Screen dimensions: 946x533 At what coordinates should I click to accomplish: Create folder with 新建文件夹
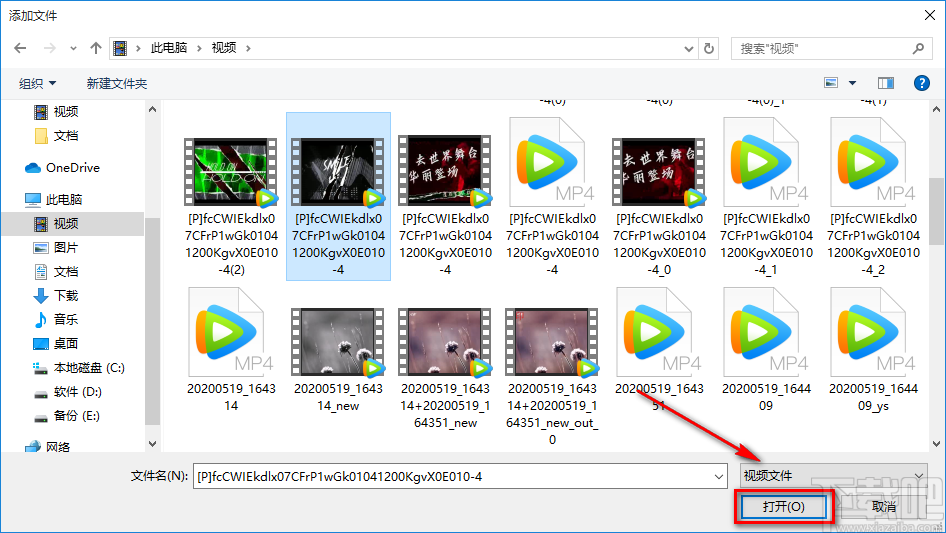coord(116,83)
